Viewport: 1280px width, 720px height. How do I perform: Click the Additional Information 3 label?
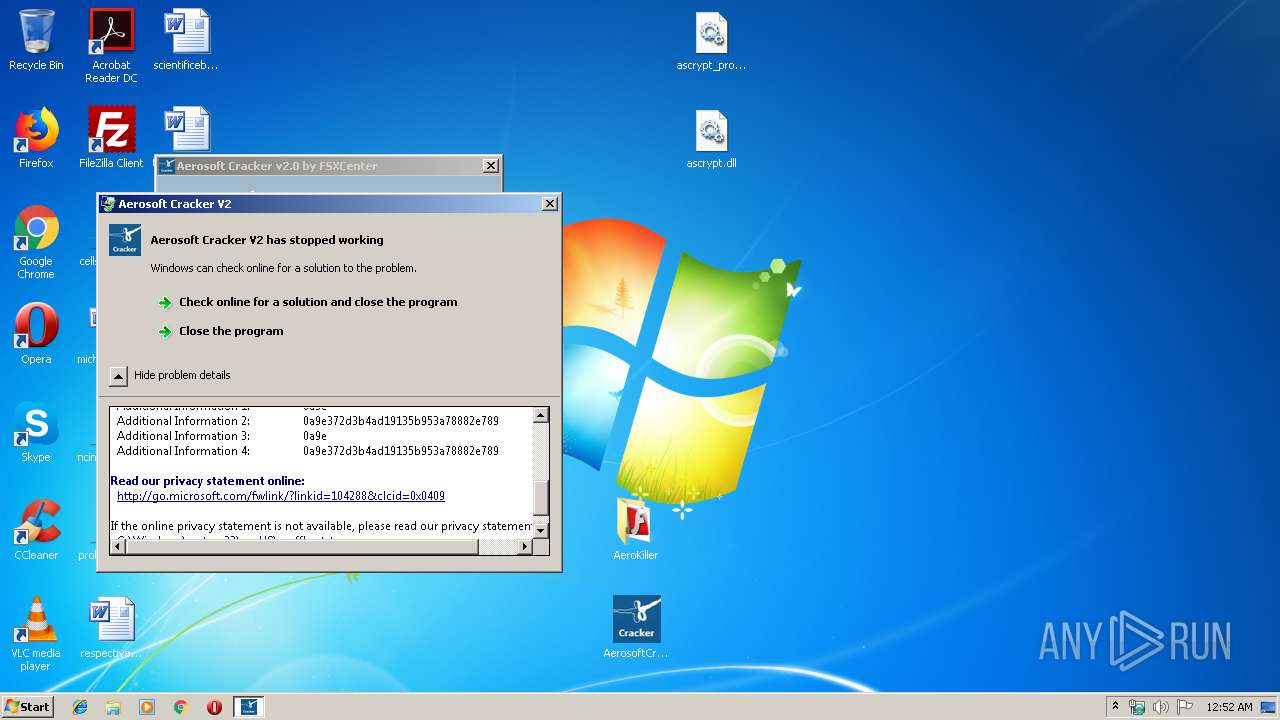point(183,436)
